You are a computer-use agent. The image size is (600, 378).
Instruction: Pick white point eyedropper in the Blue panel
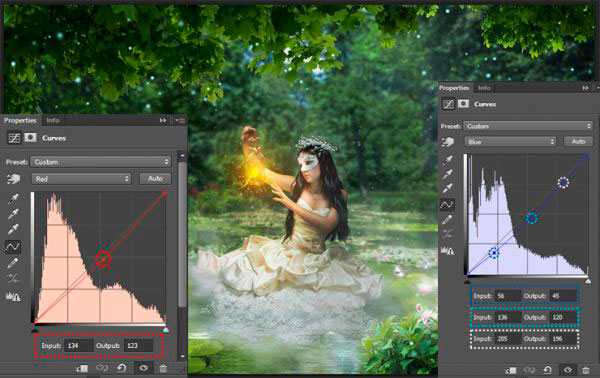(447, 188)
